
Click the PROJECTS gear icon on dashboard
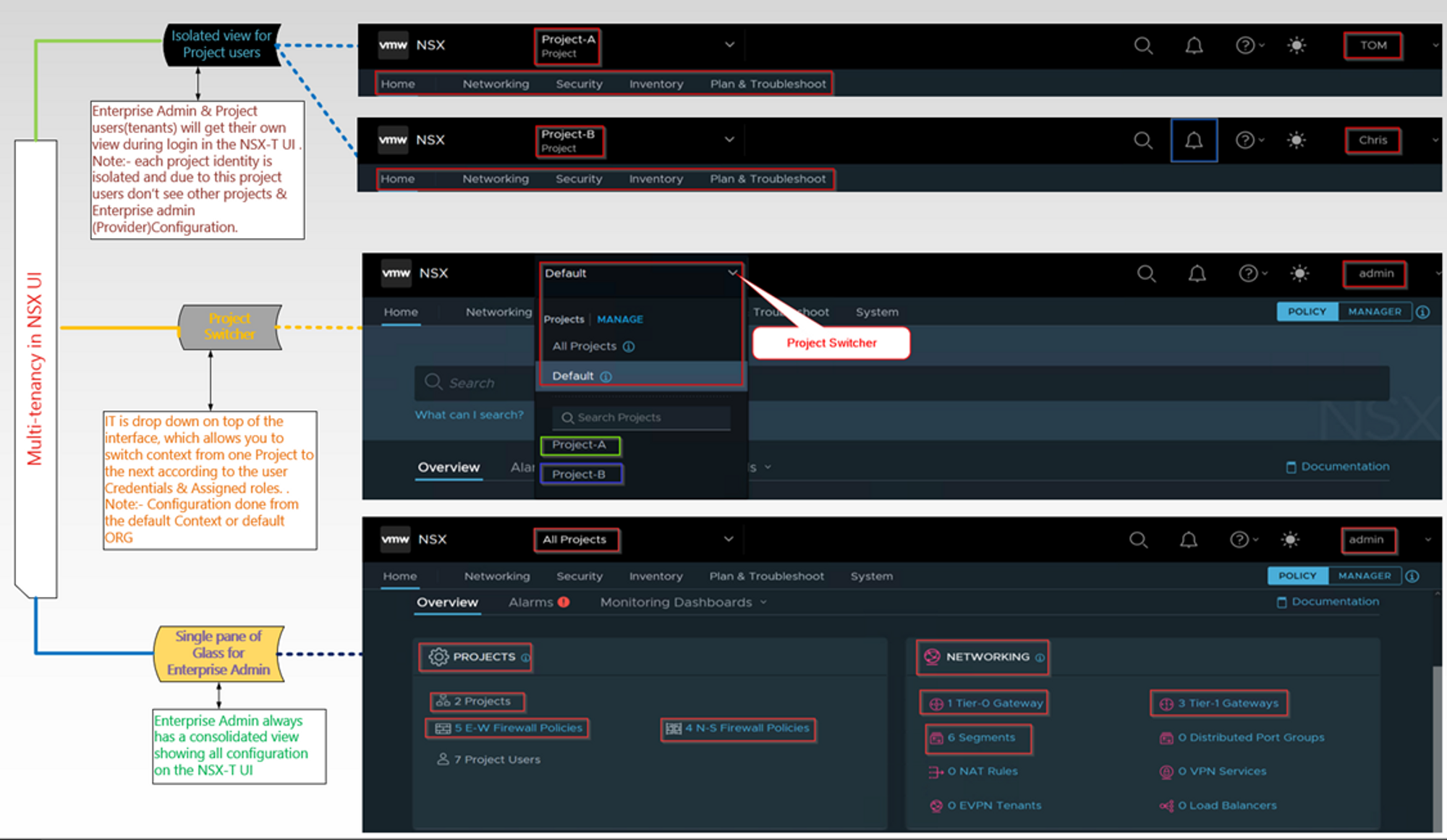click(x=438, y=657)
